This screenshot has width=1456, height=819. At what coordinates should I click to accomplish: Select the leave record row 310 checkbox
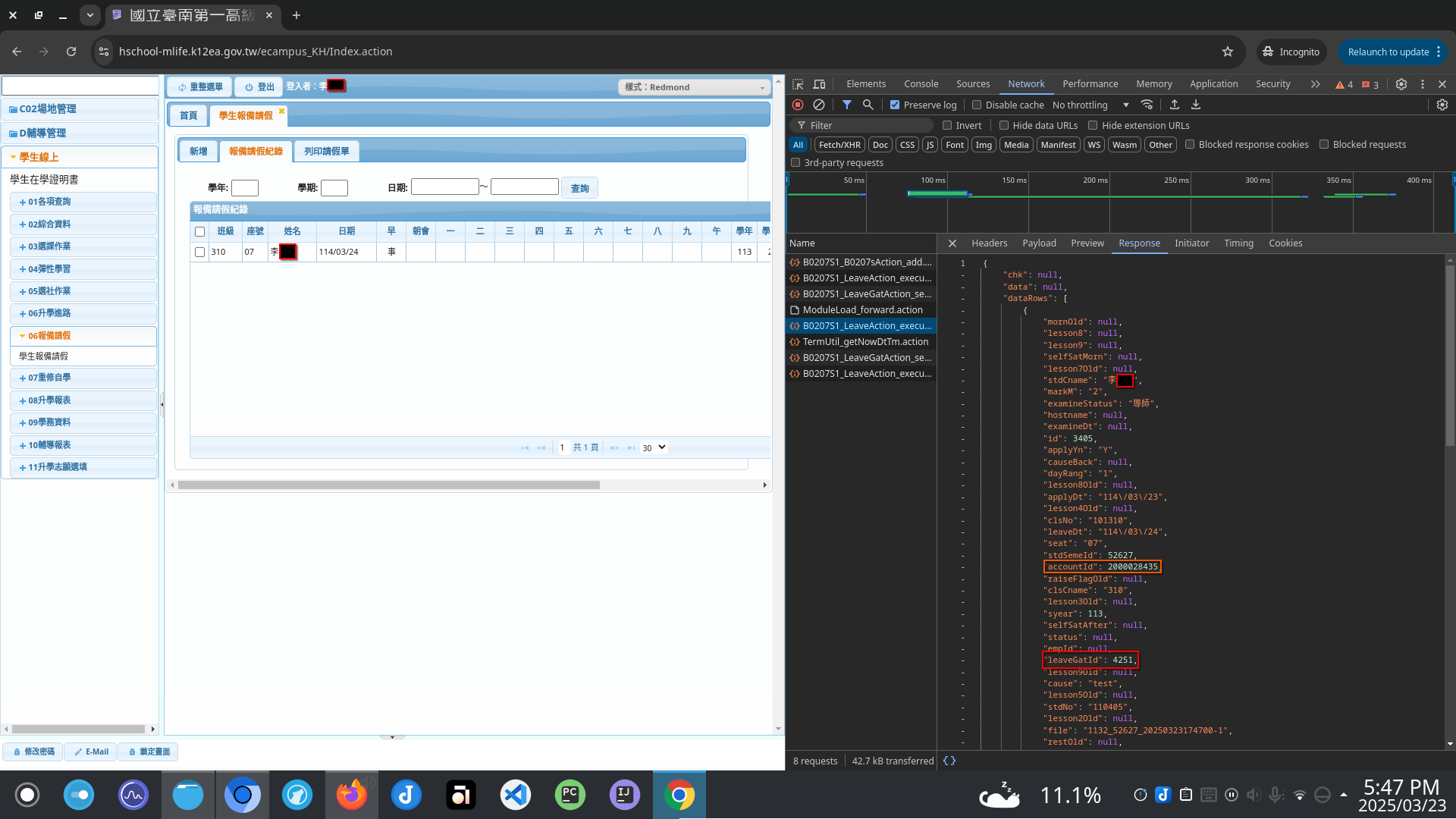(x=200, y=253)
